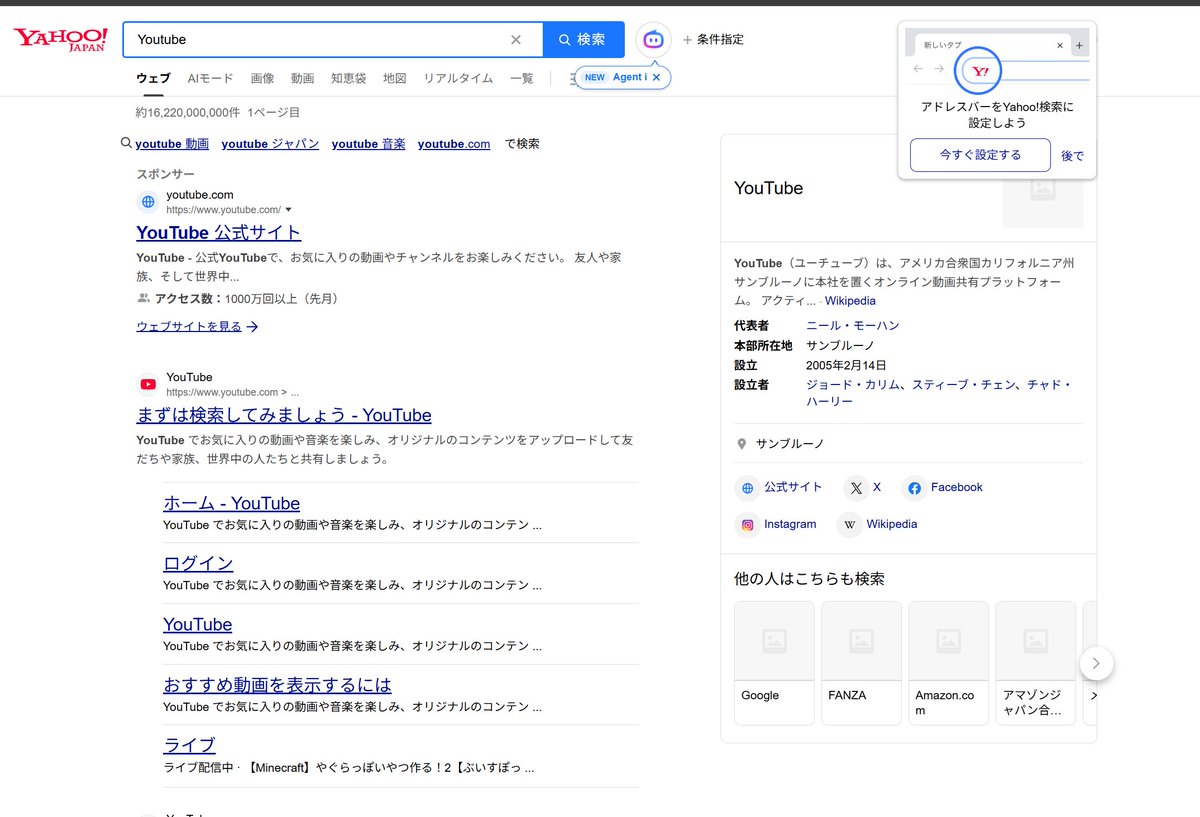Open the YouTube sublink under ログイン
This screenshot has width=1200, height=817.
(197, 624)
